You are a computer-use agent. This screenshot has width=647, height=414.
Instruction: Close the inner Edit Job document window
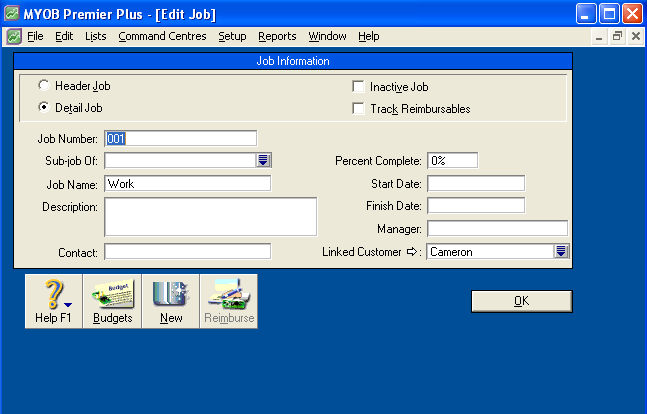636,36
